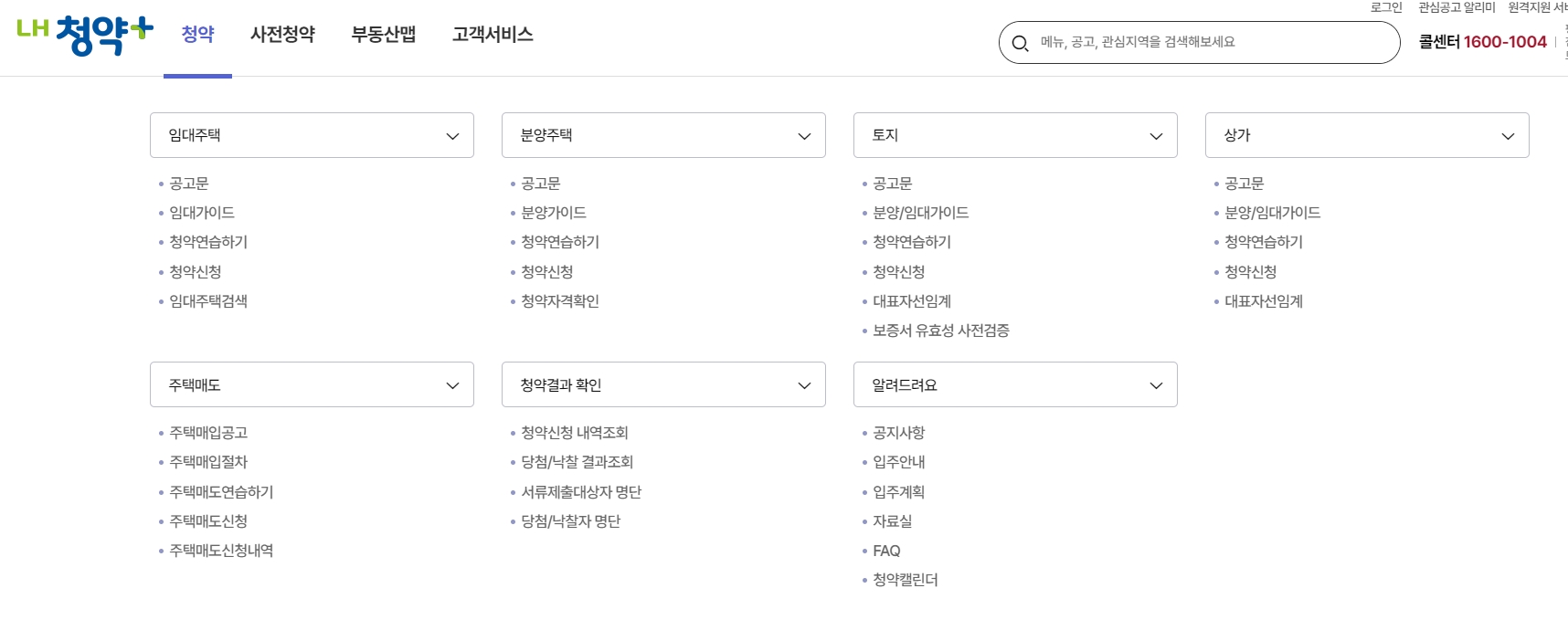Toggle the 토지 section chevron

(x=1154, y=135)
